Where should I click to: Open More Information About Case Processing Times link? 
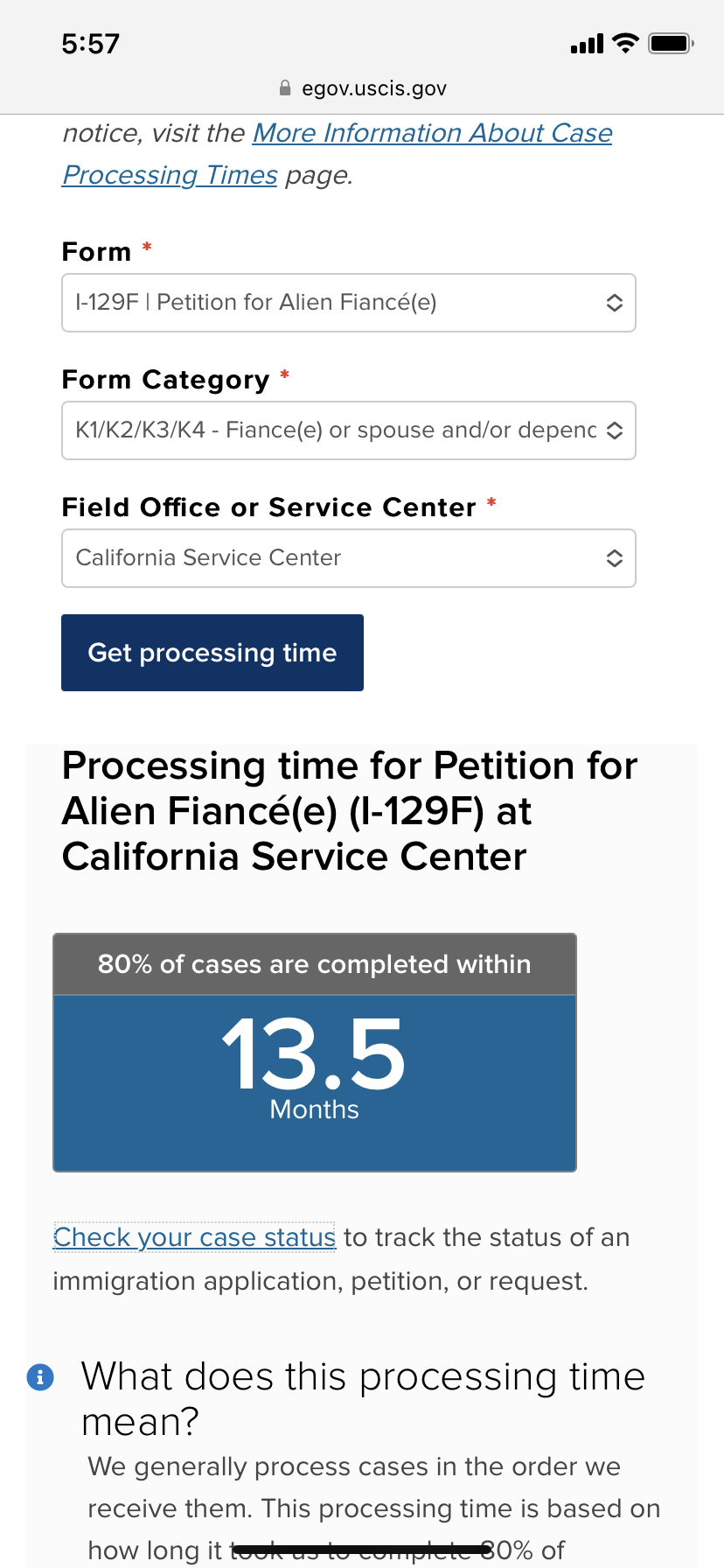pyautogui.click(x=338, y=154)
